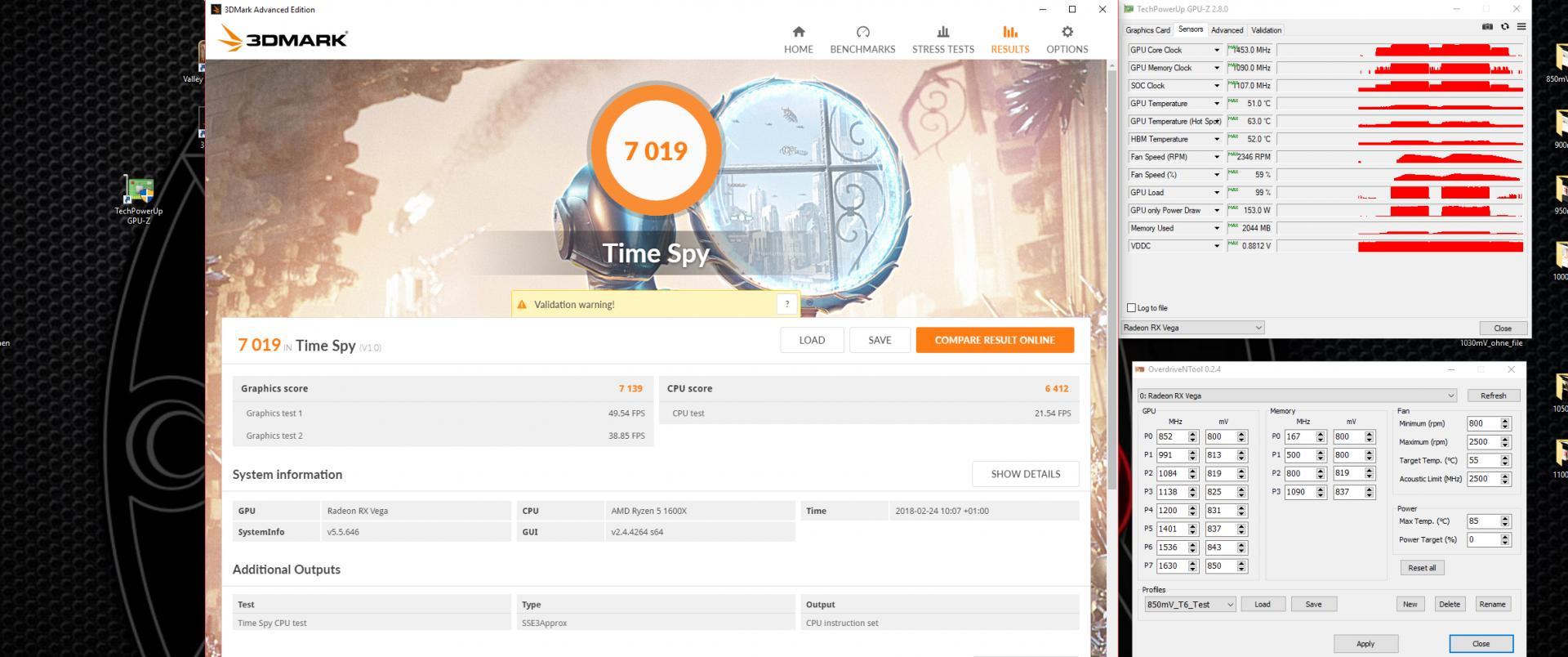Click Close button in GPU-Z window

point(1502,328)
